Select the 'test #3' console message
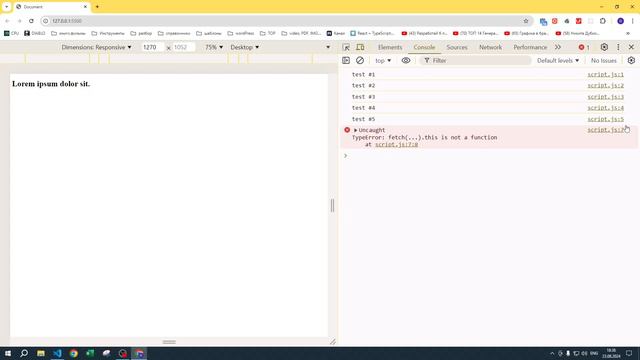Screen dimensions: 640x360 (x=363, y=97)
